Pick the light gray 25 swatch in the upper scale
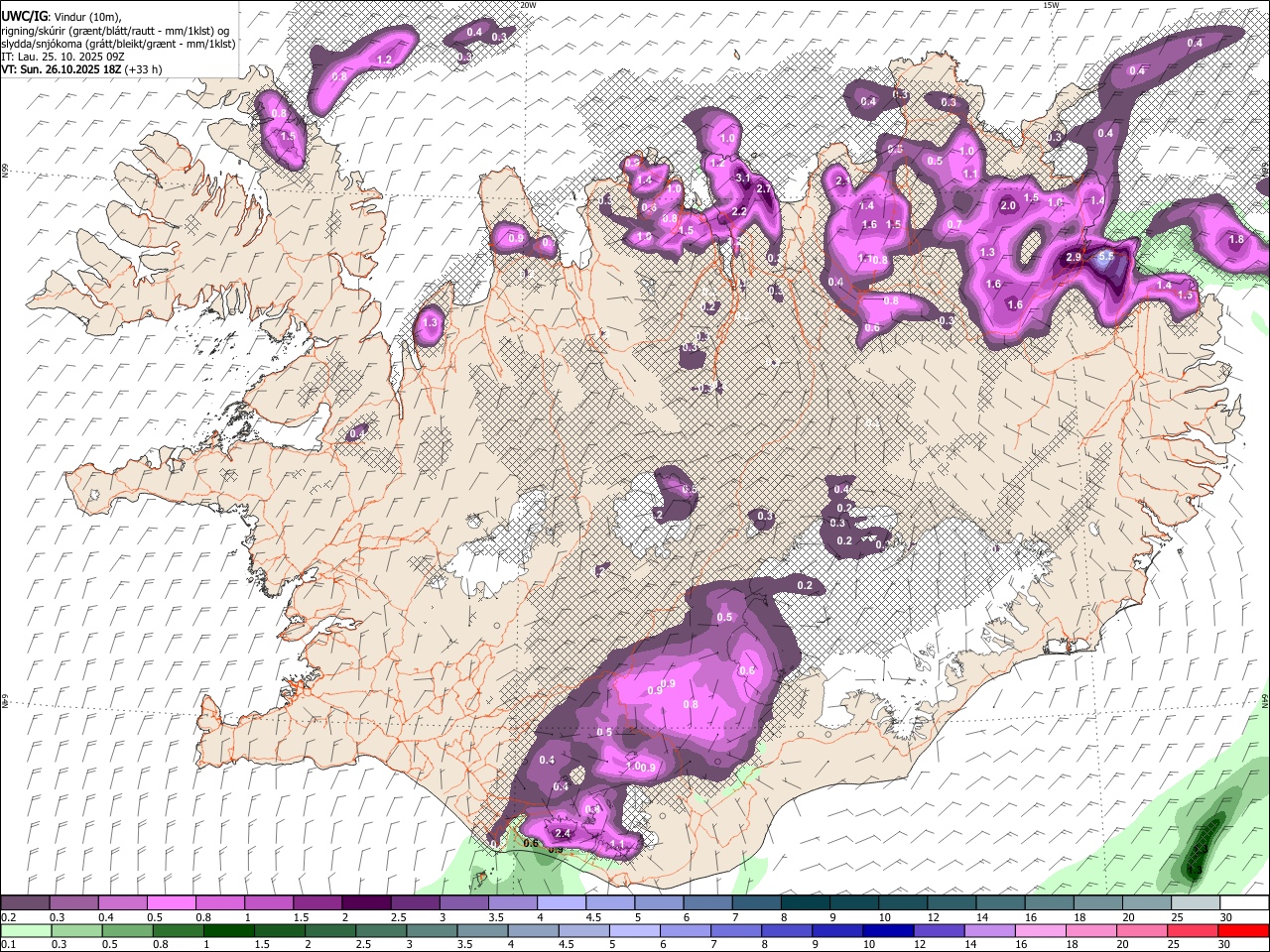The image size is (1270, 952). click(x=1196, y=903)
